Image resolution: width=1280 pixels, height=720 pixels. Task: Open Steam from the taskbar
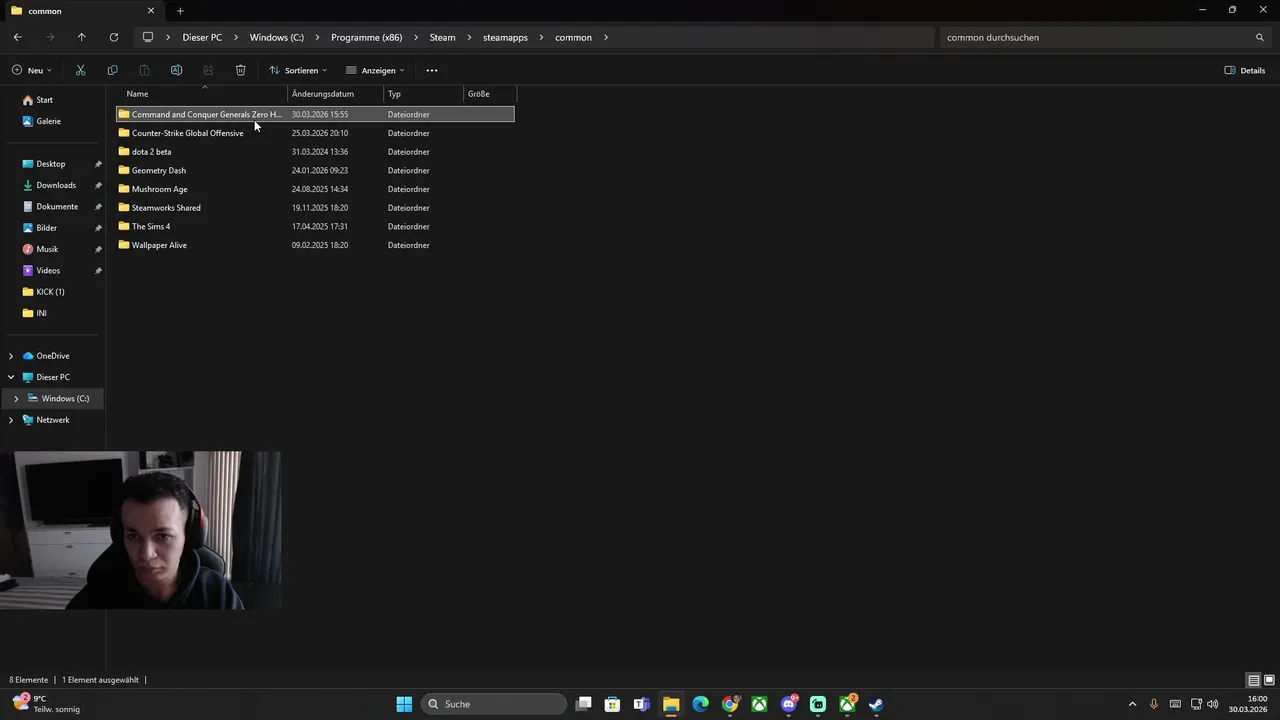876,704
